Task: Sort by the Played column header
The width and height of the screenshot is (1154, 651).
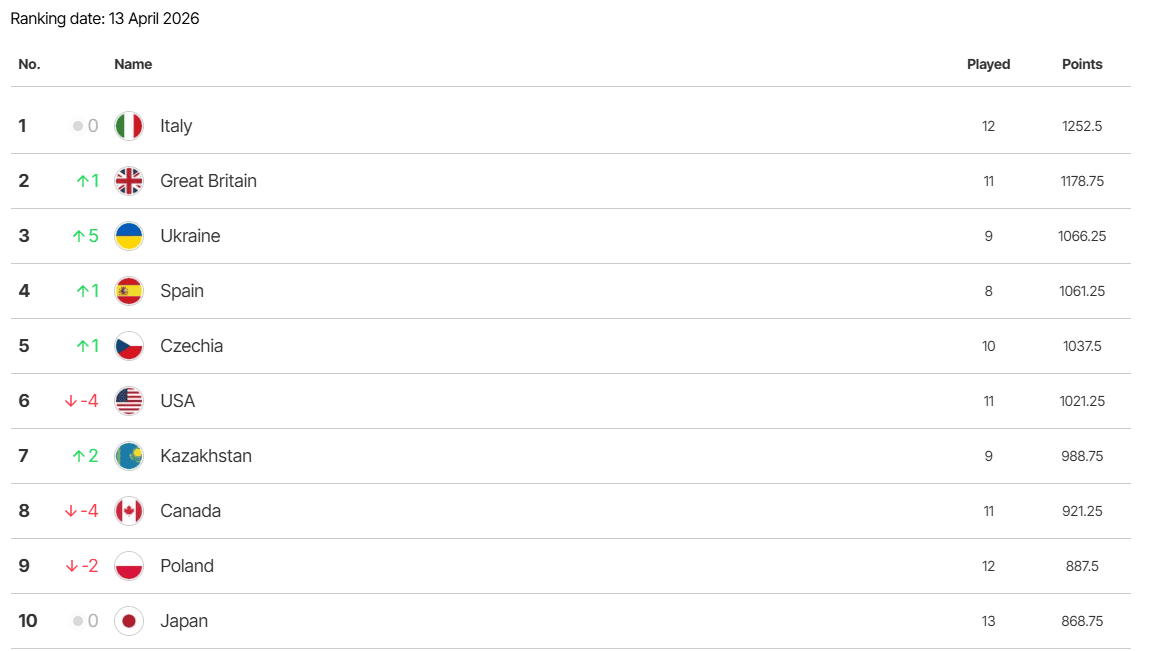Action: click(x=988, y=64)
